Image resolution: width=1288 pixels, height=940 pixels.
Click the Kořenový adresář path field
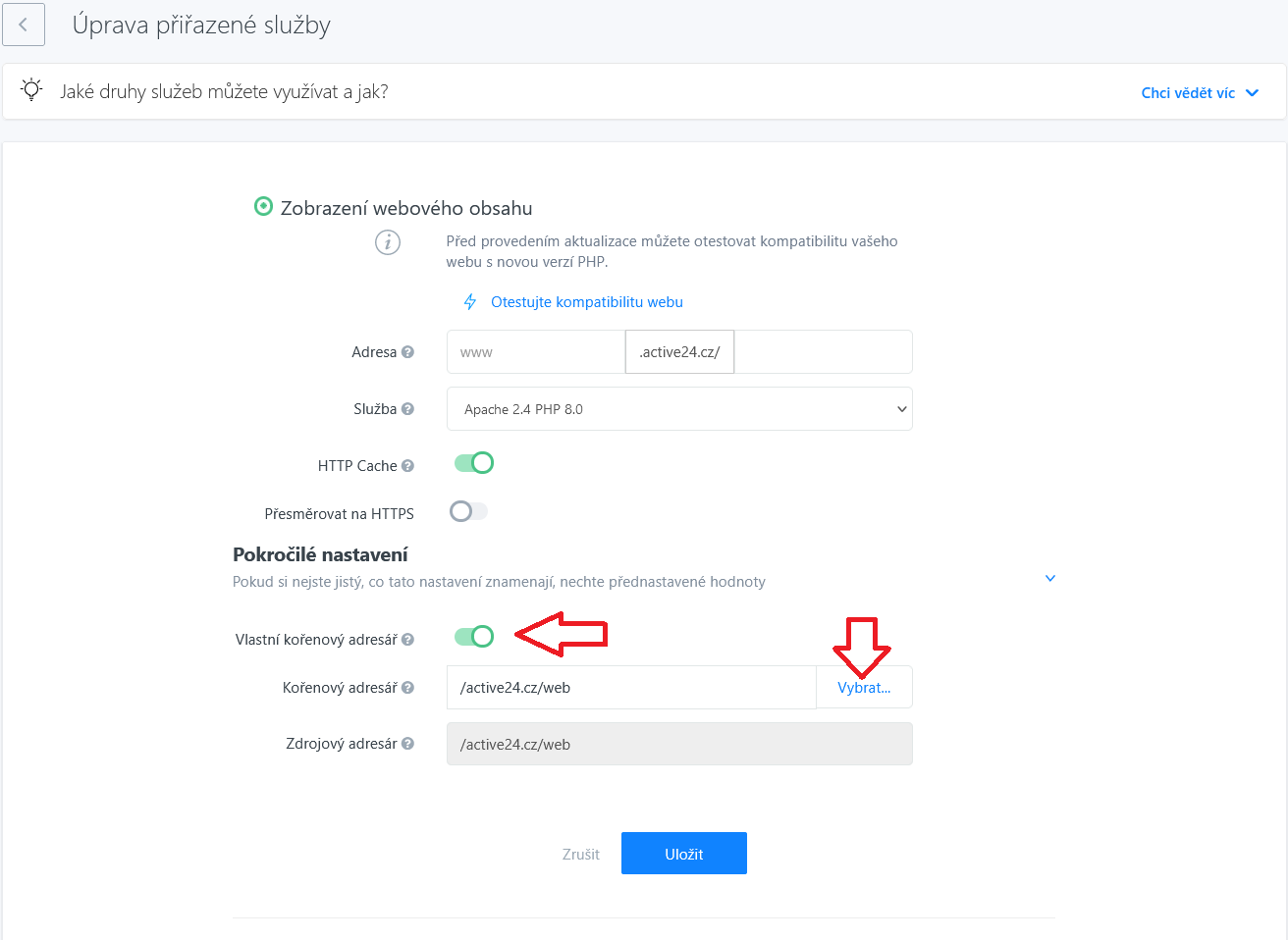click(631, 688)
